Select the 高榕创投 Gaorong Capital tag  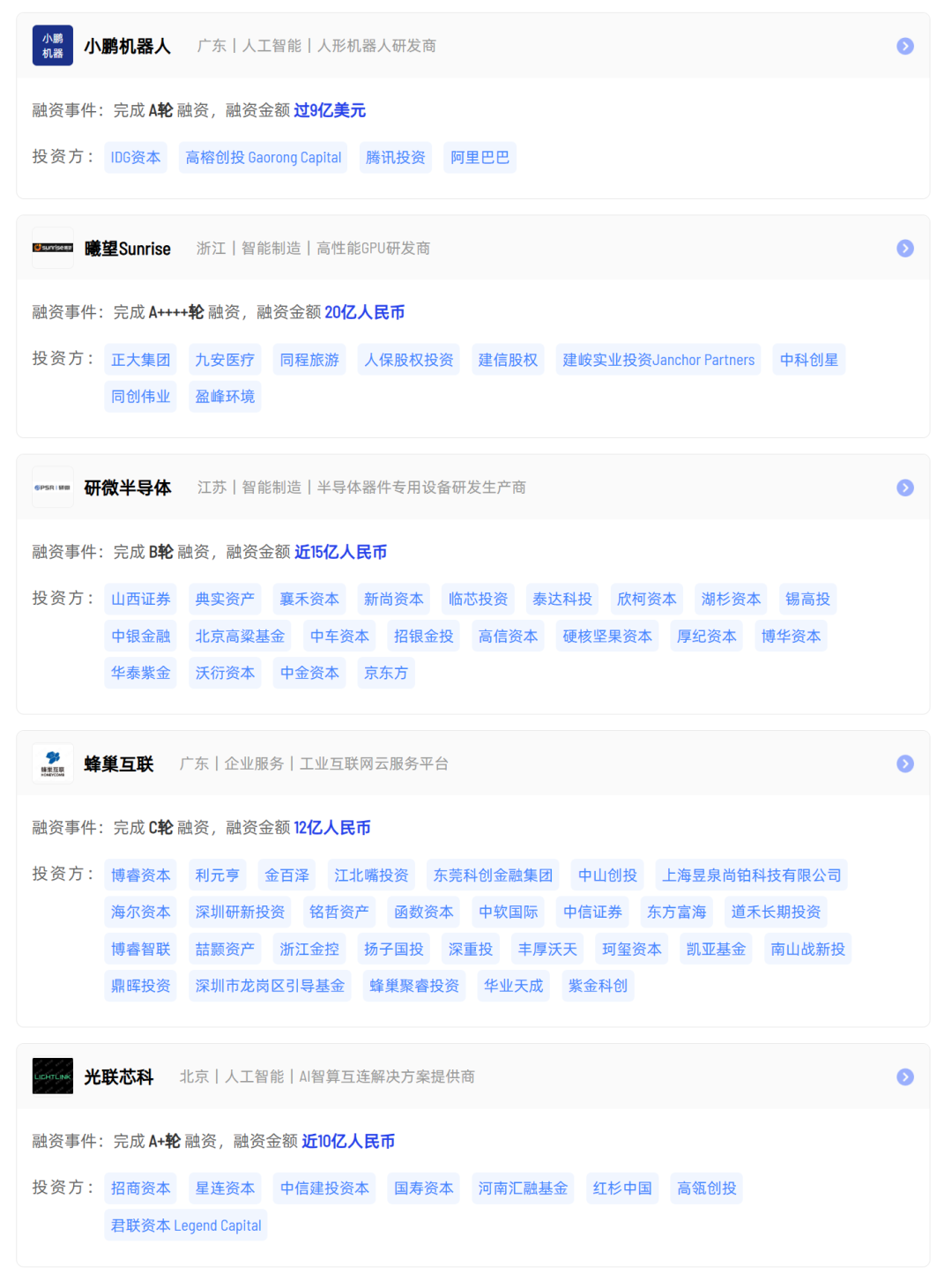click(264, 158)
